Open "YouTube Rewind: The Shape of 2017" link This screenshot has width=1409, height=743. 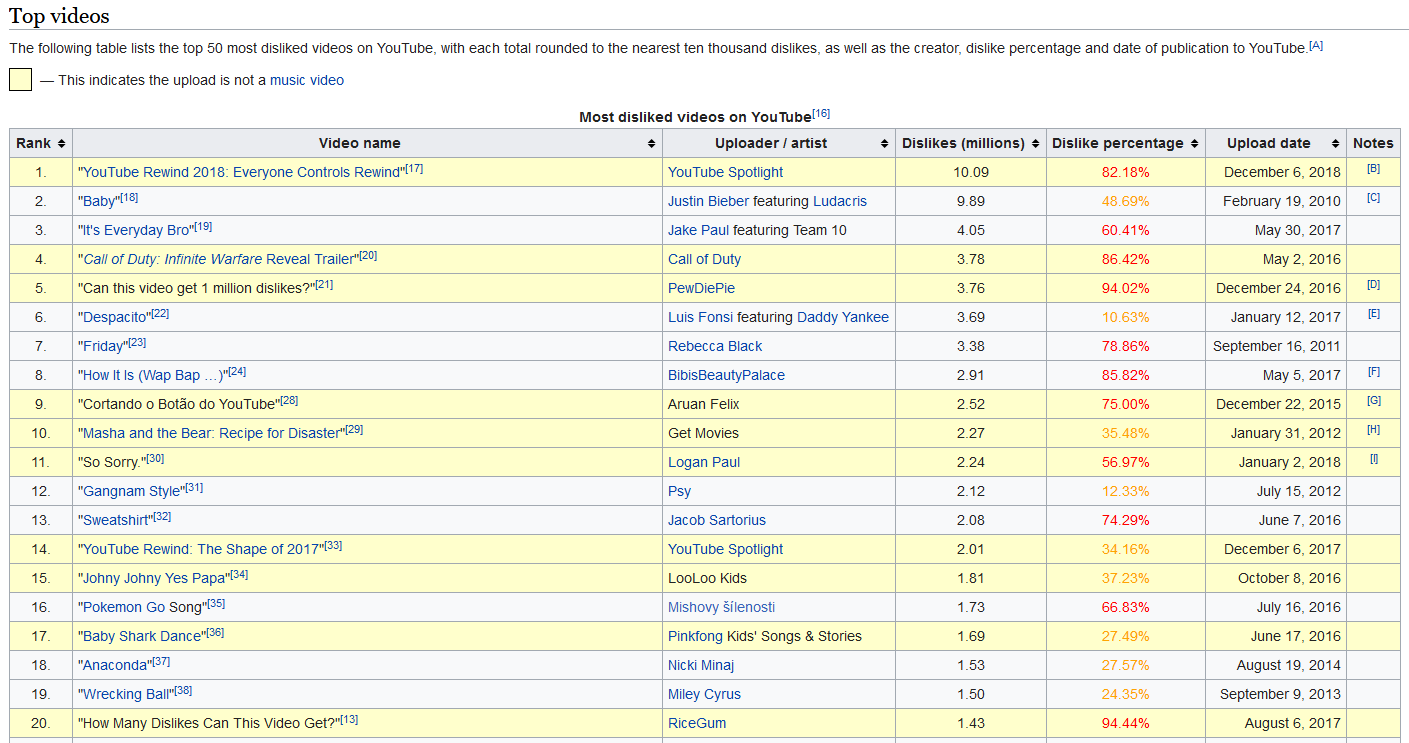201,549
